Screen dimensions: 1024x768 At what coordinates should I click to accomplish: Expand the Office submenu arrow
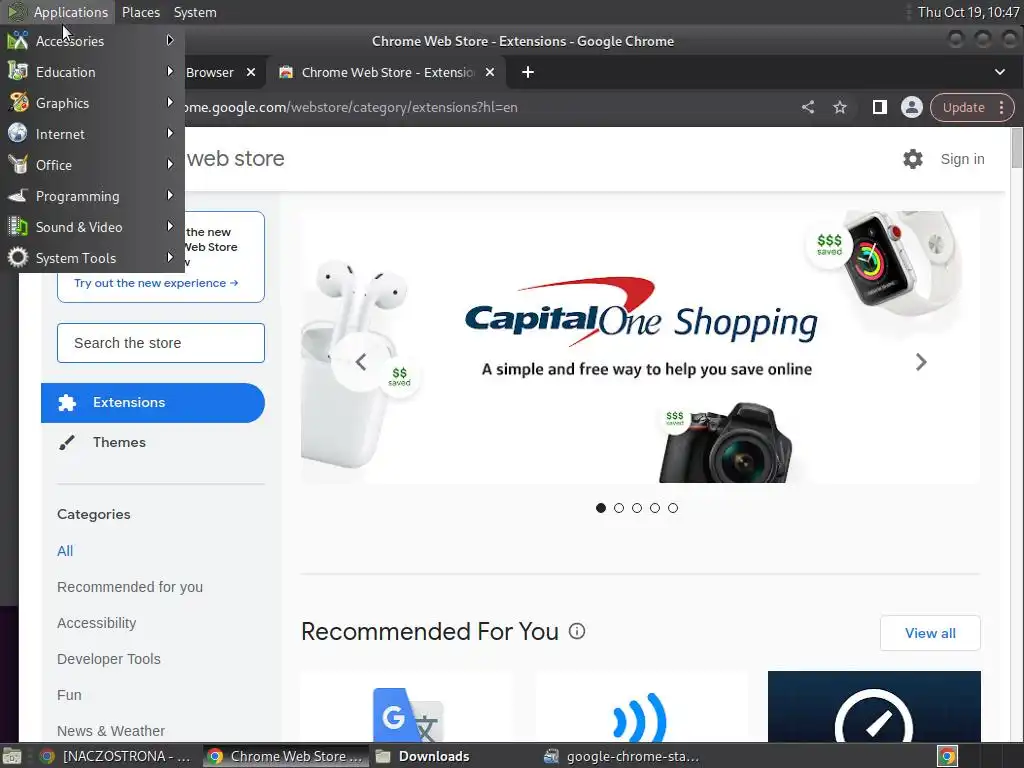170,165
